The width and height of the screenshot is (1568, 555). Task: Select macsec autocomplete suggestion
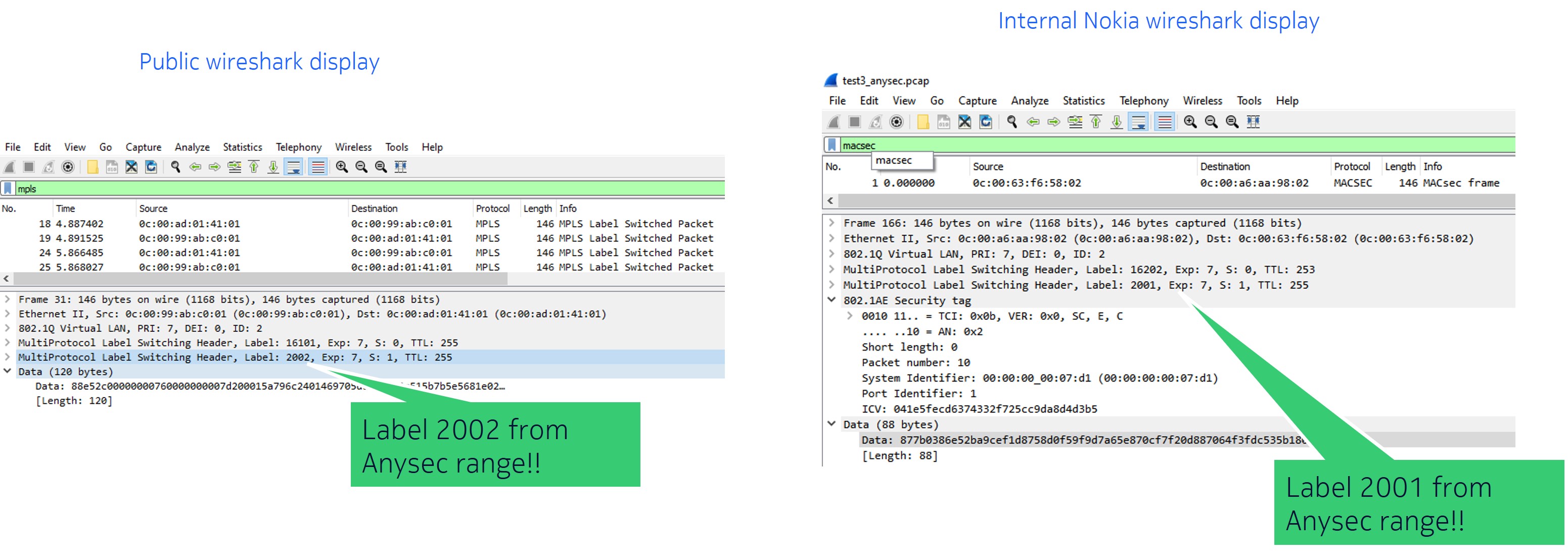tap(901, 161)
